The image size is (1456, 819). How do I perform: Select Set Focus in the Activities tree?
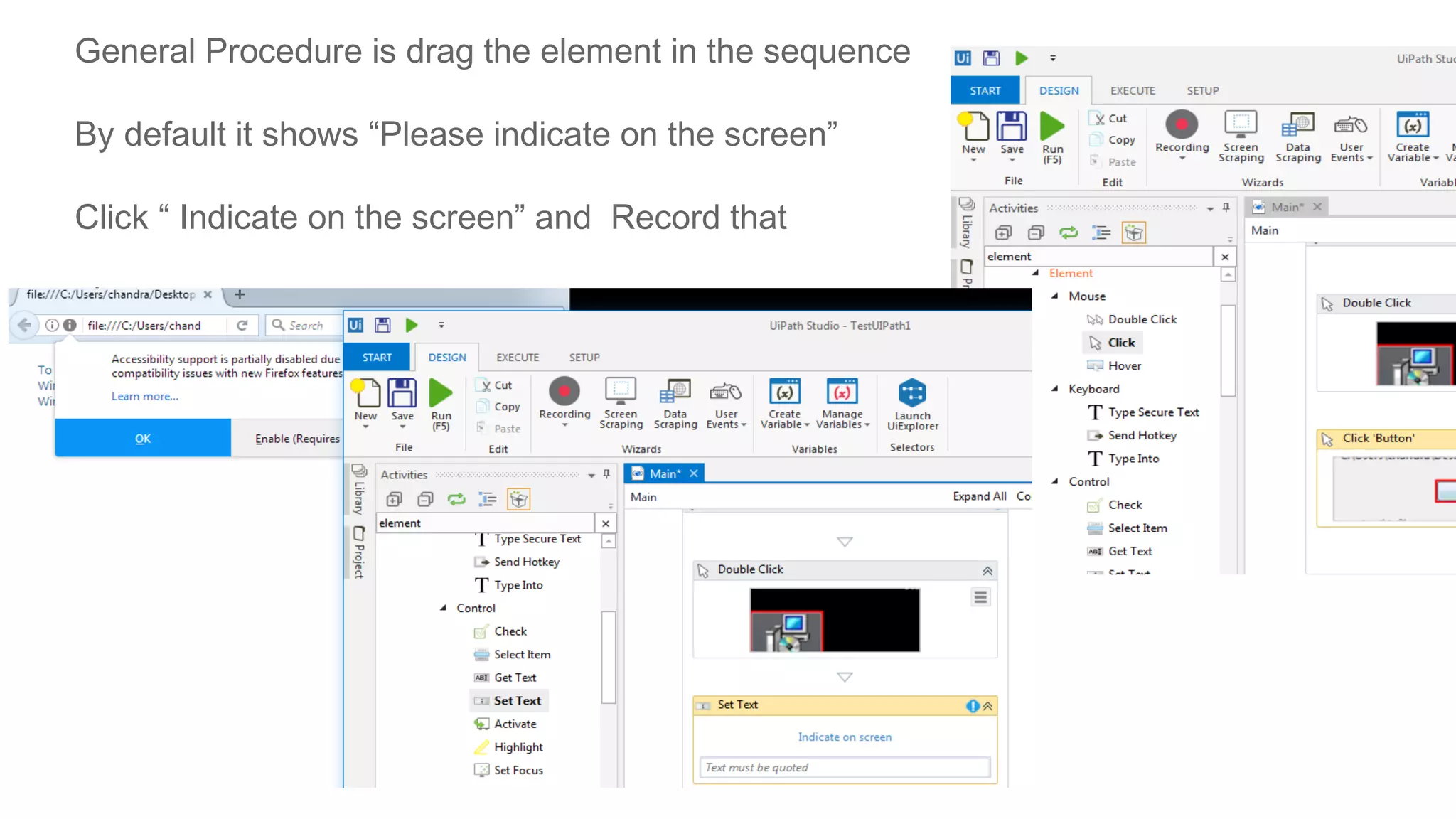point(509,770)
